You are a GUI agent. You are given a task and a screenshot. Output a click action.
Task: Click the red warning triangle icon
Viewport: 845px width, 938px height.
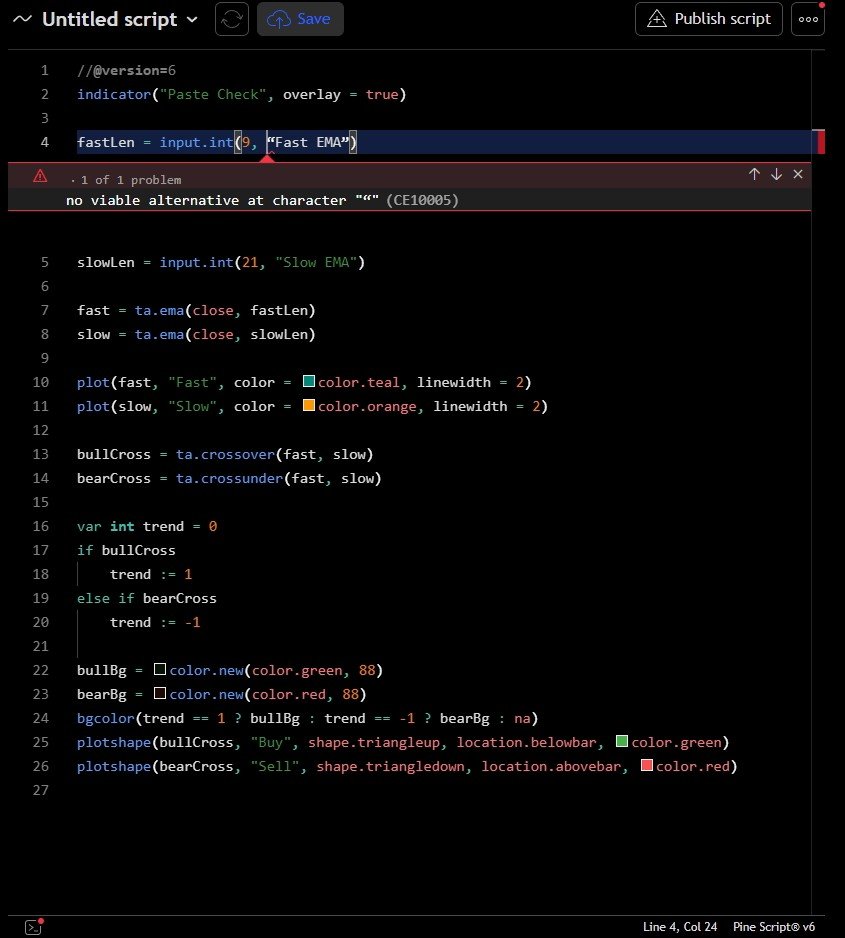pos(40,176)
